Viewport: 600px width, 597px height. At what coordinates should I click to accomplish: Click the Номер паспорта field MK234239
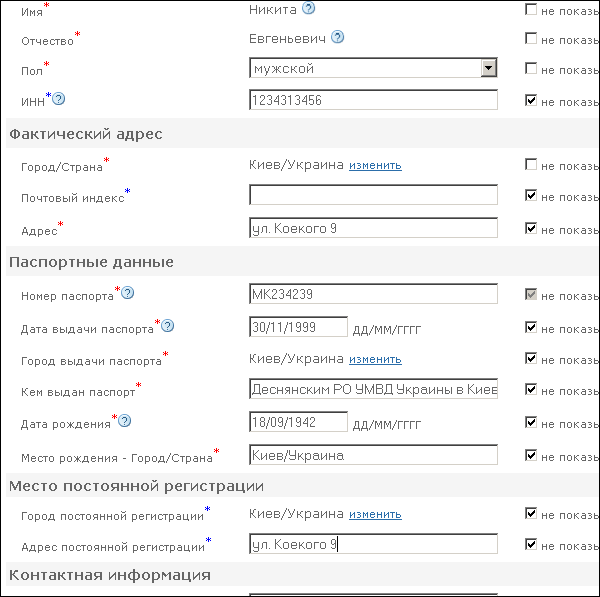373,294
